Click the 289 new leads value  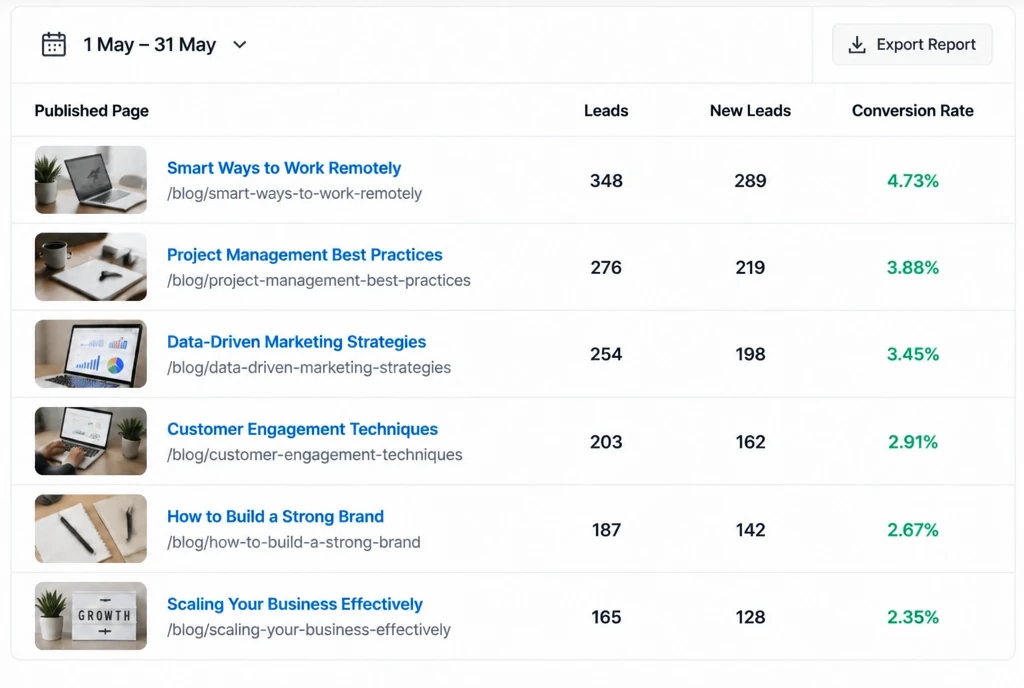[x=750, y=181]
